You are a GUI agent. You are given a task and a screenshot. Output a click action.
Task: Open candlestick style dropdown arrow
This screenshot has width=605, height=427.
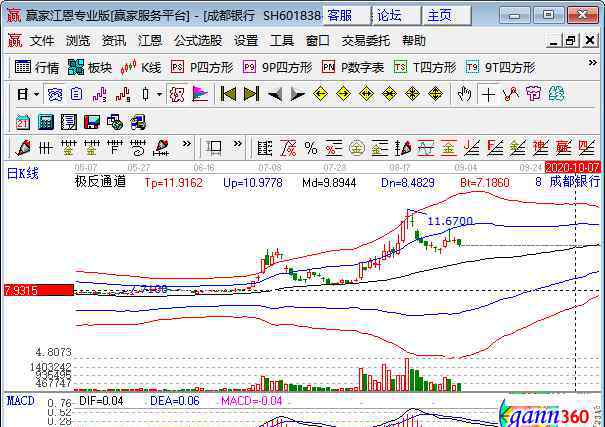tap(159, 94)
